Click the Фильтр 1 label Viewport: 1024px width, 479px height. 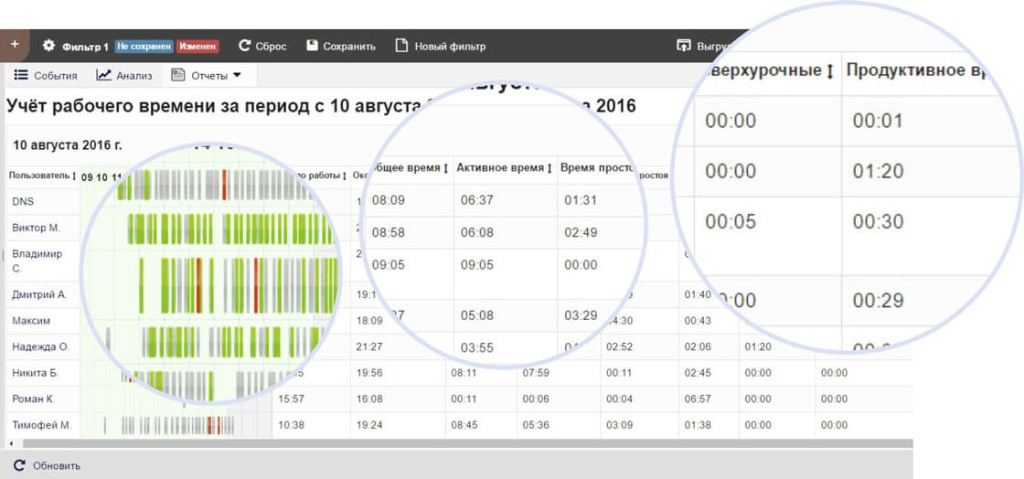tap(85, 46)
